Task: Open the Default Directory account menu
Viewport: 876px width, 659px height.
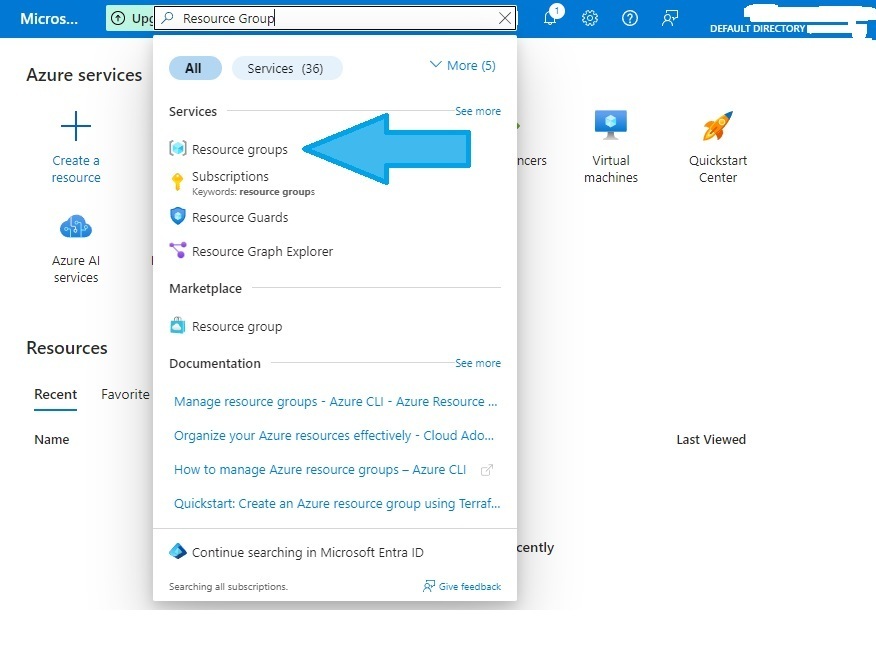Action: (757, 28)
